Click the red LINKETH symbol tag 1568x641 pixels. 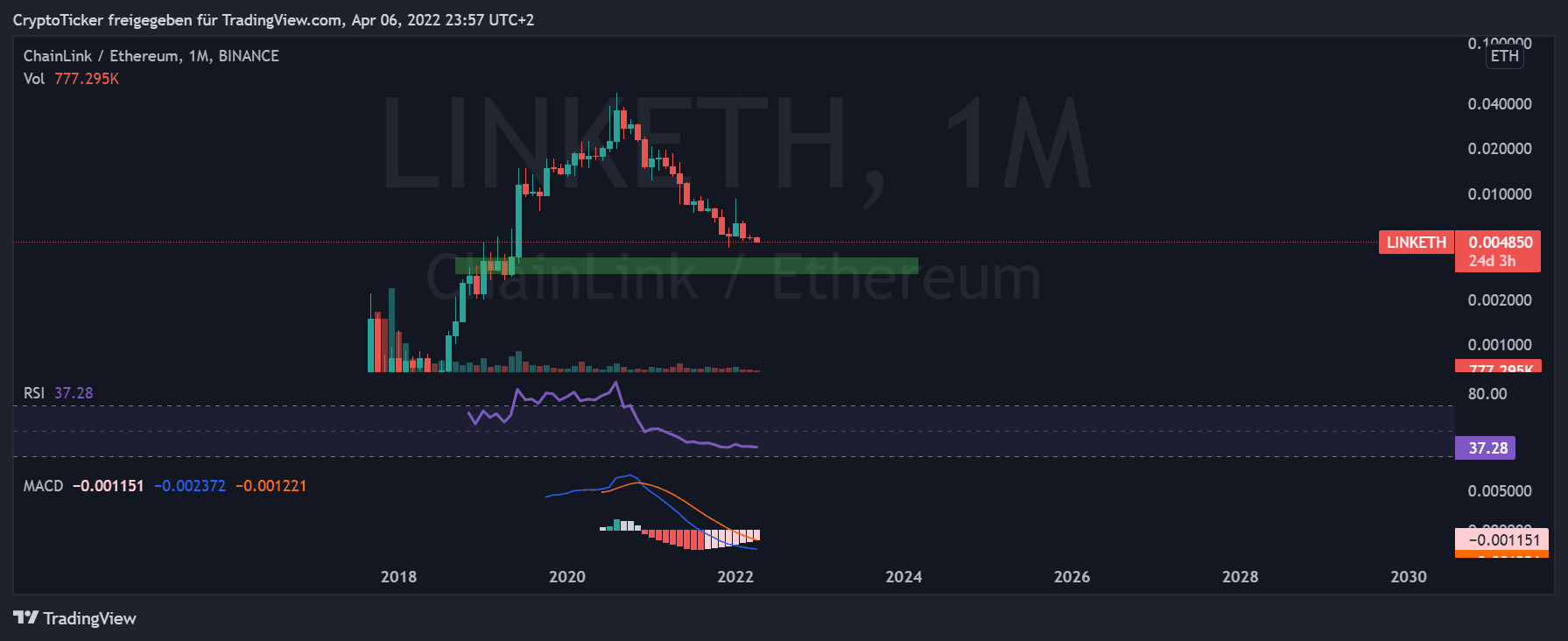coord(1416,243)
